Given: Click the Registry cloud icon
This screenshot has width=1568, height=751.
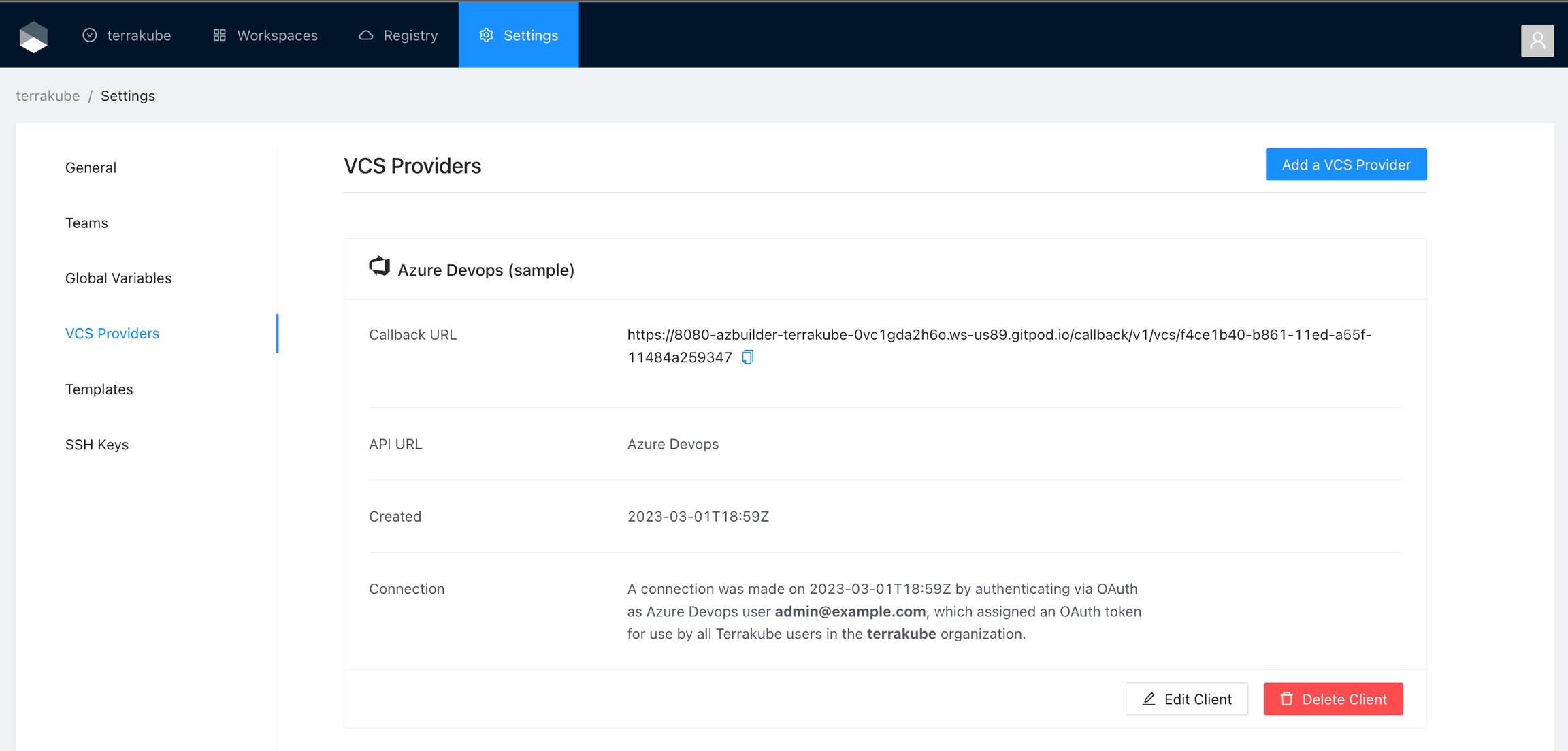Looking at the screenshot, I should [366, 35].
